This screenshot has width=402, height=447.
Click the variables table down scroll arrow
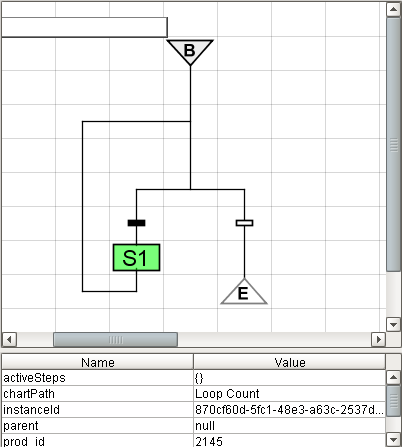(393, 440)
